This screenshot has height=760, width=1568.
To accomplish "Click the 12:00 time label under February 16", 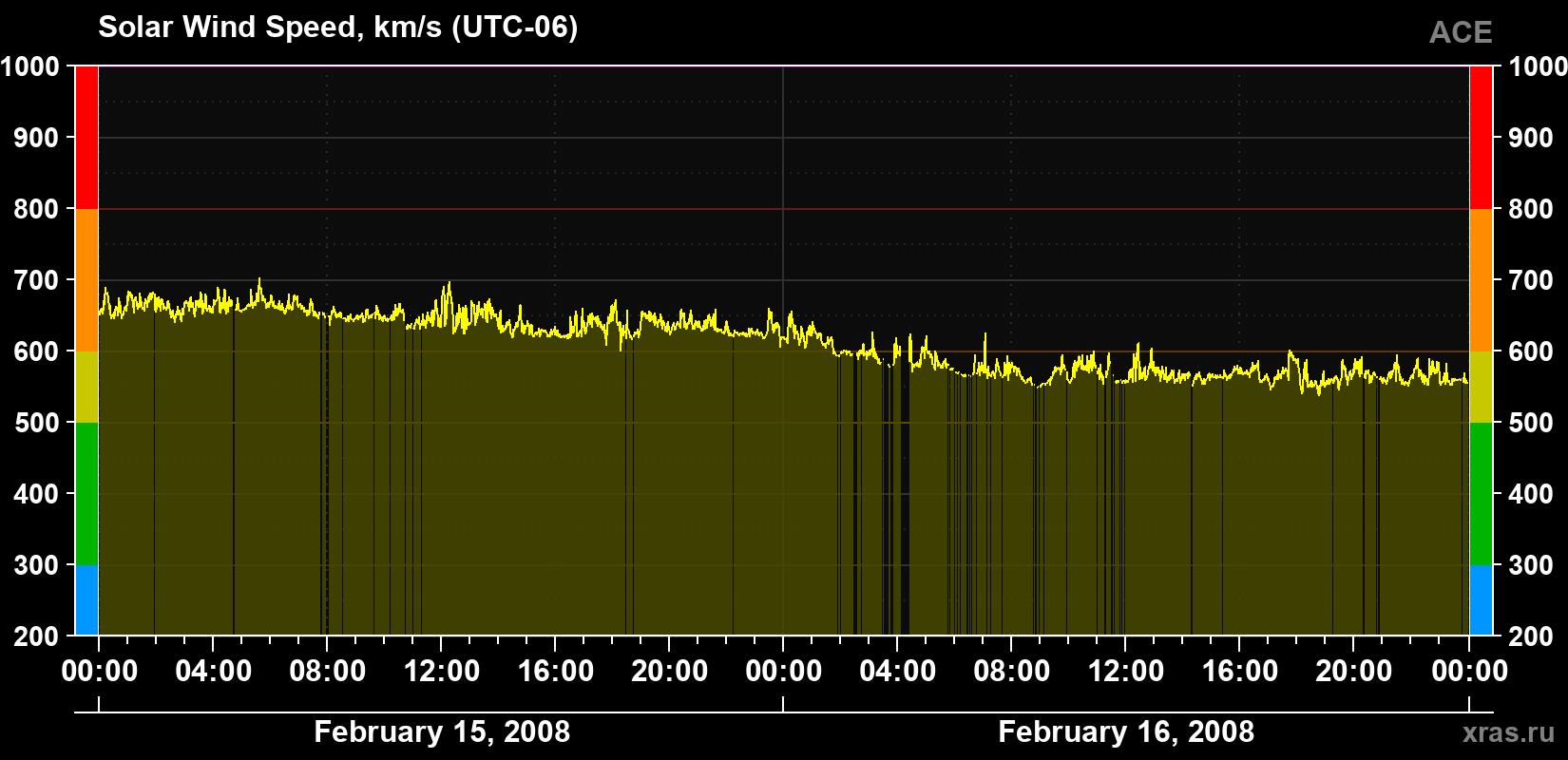I will click(x=1125, y=671).
